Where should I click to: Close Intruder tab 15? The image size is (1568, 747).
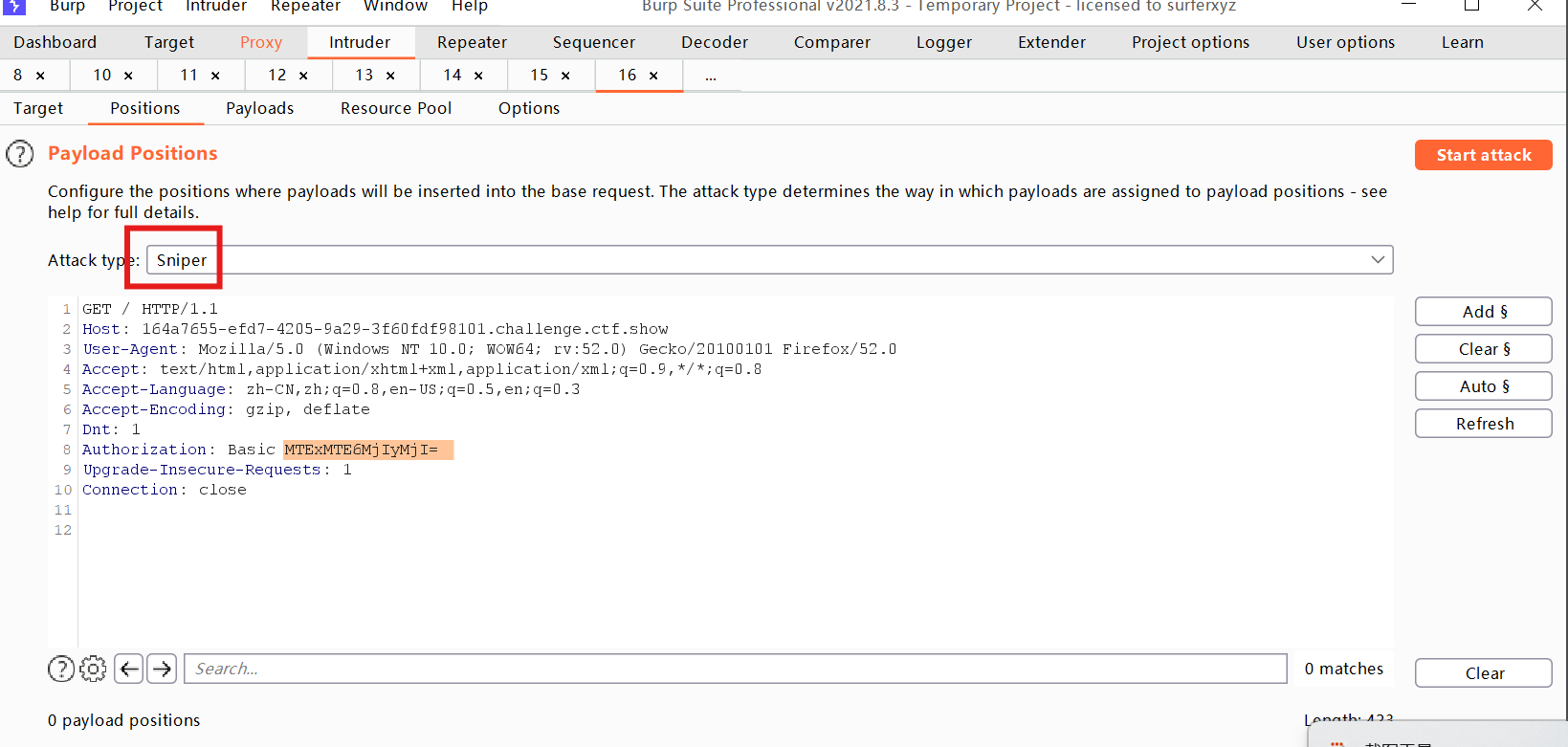(x=565, y=76)
